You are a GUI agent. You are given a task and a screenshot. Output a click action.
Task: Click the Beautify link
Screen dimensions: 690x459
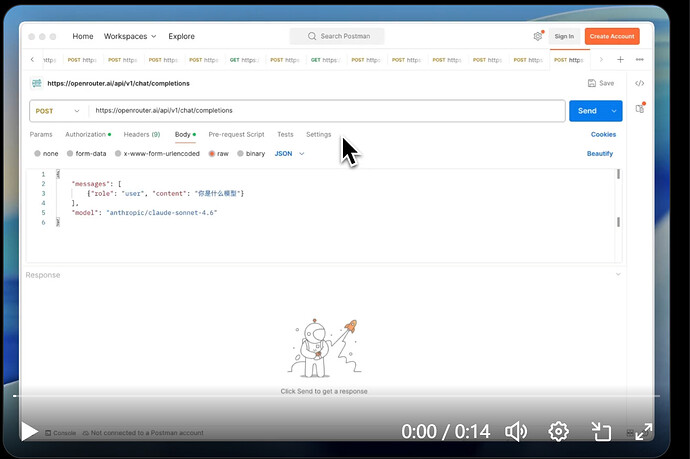pos(600,154)
